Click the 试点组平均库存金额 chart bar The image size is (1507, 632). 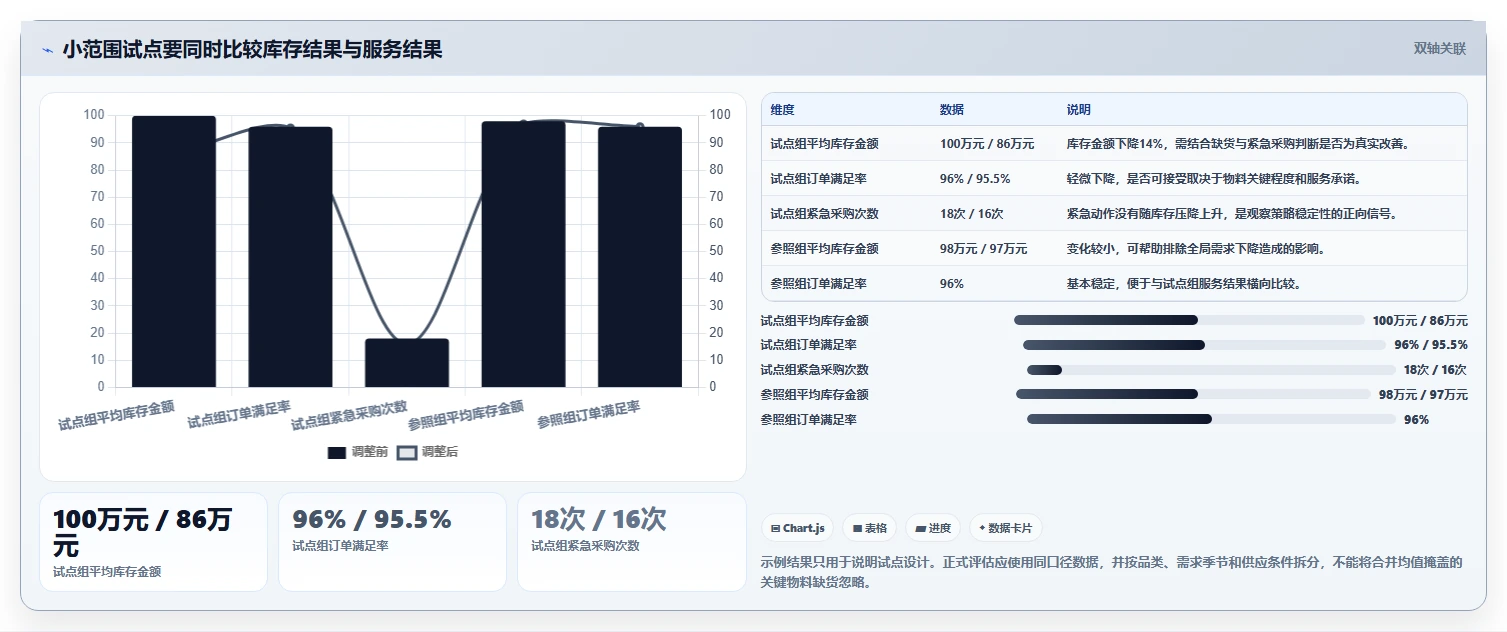point(174,252)
